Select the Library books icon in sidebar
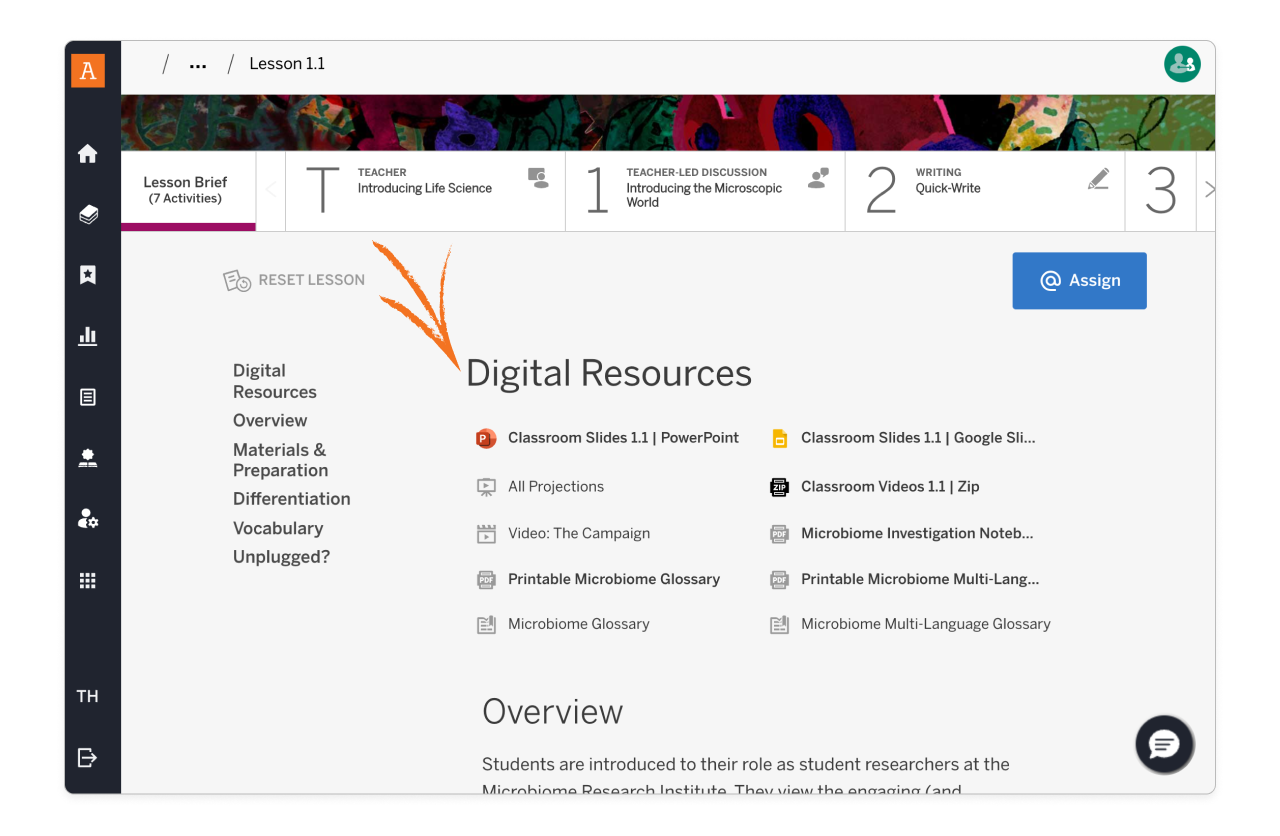Screen dimensions: 1280x836 [87, 214]
